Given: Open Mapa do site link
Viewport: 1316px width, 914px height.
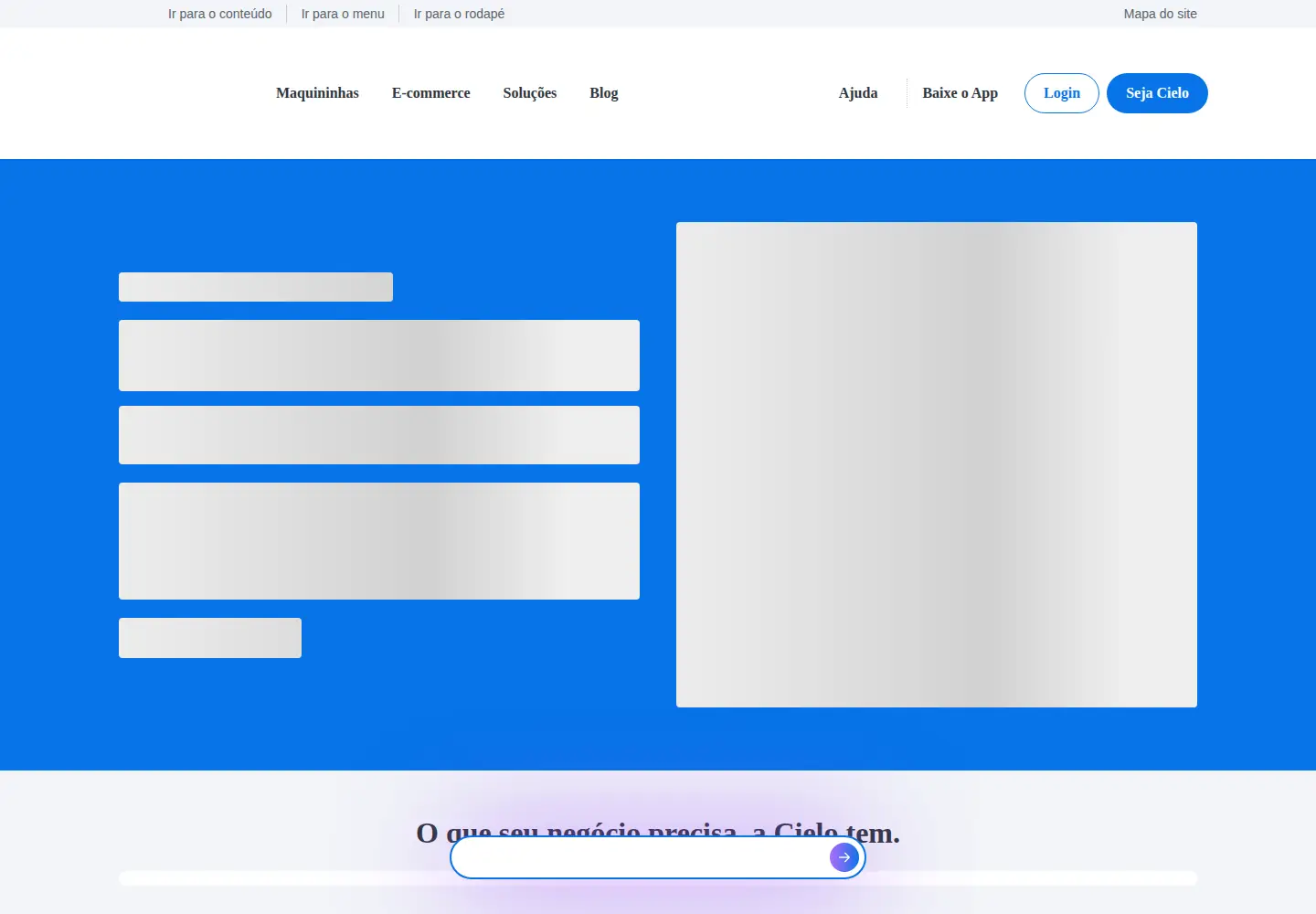Looking at the screenshot, I should [1160, 14].
